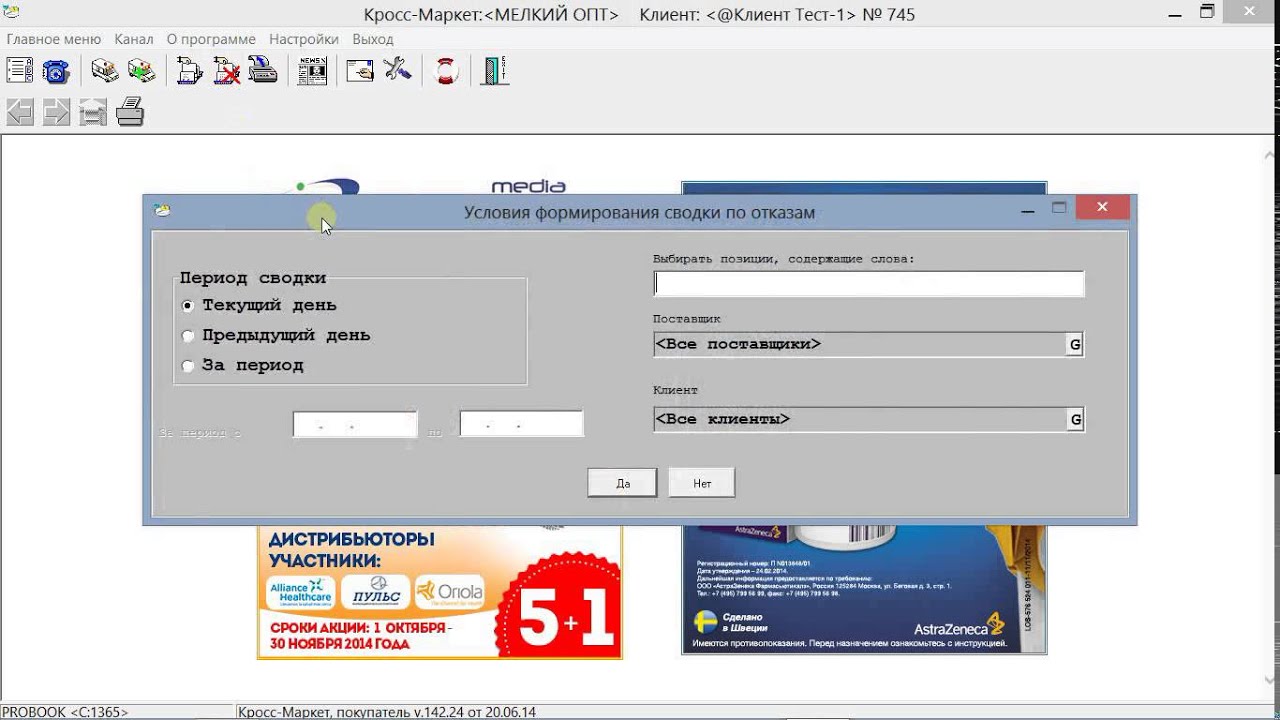The height and width of the screenshot is (720, 1280).
Task: Click the main window's title bar app icon
Action: coord(11,12)
